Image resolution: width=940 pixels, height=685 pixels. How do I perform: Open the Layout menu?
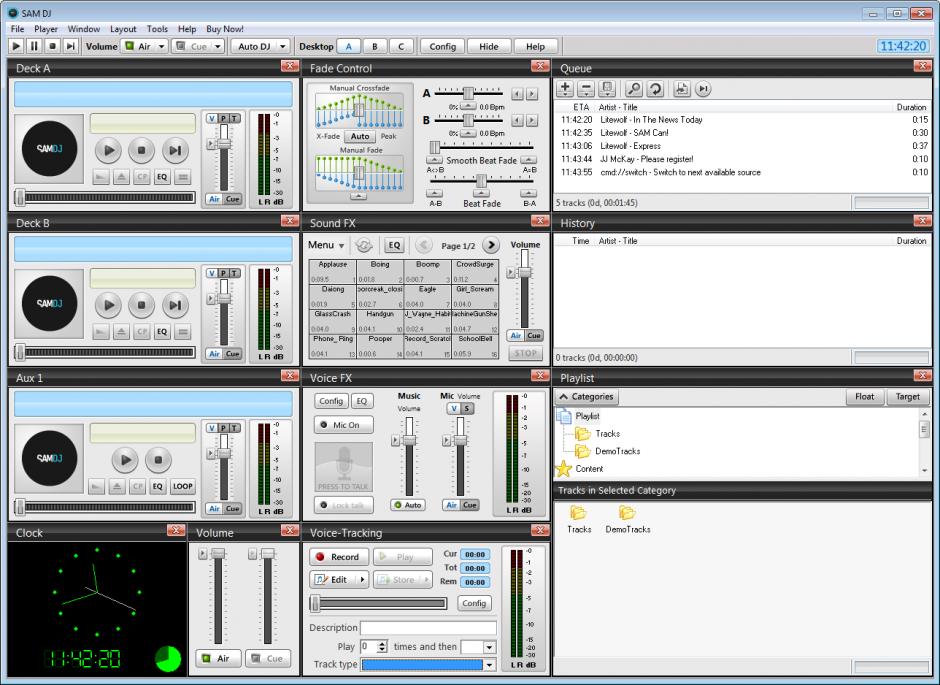tap(123, 29)
